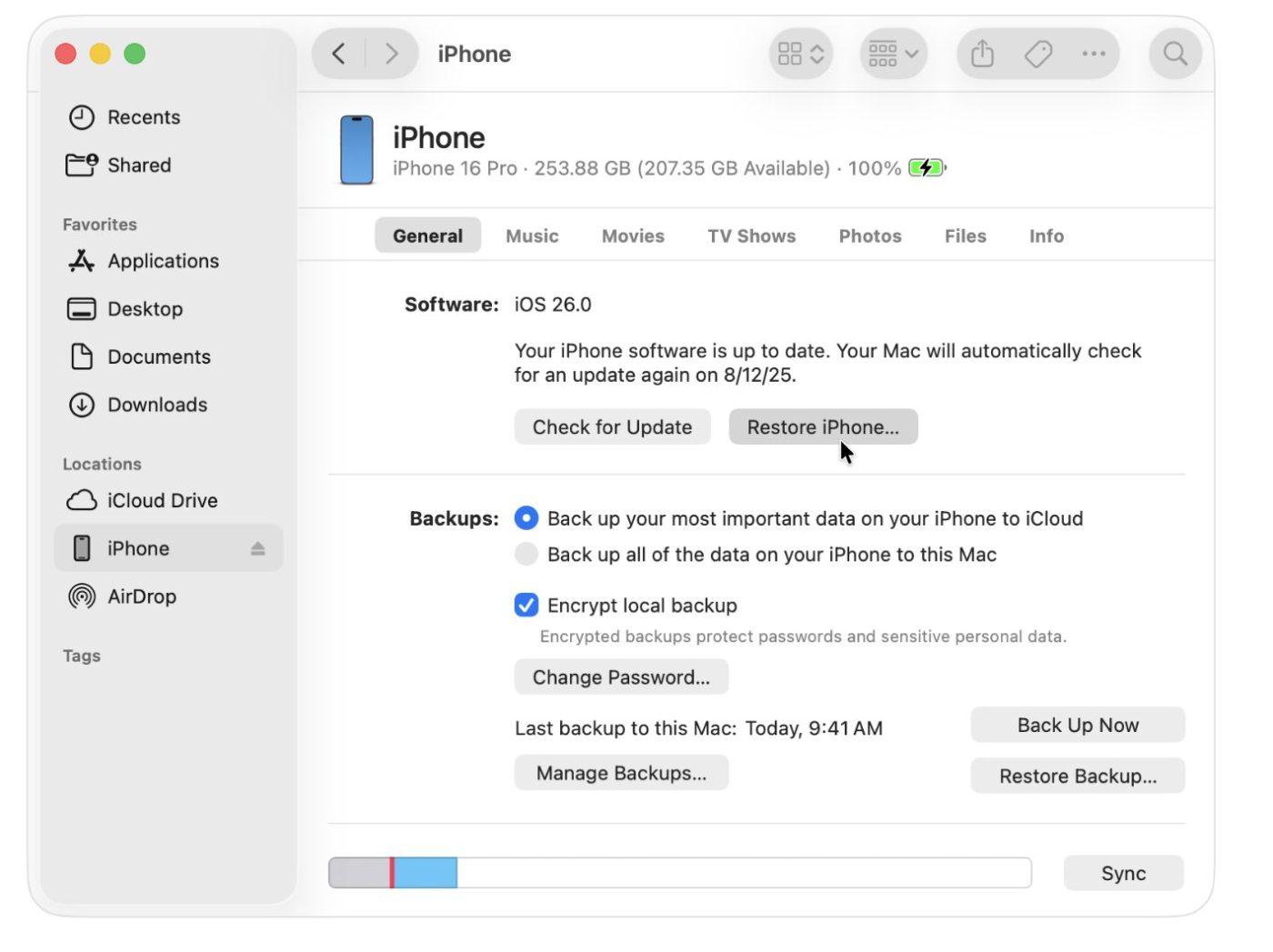Switch to the Music tab
1273x952 pixels.
point(532,236)
